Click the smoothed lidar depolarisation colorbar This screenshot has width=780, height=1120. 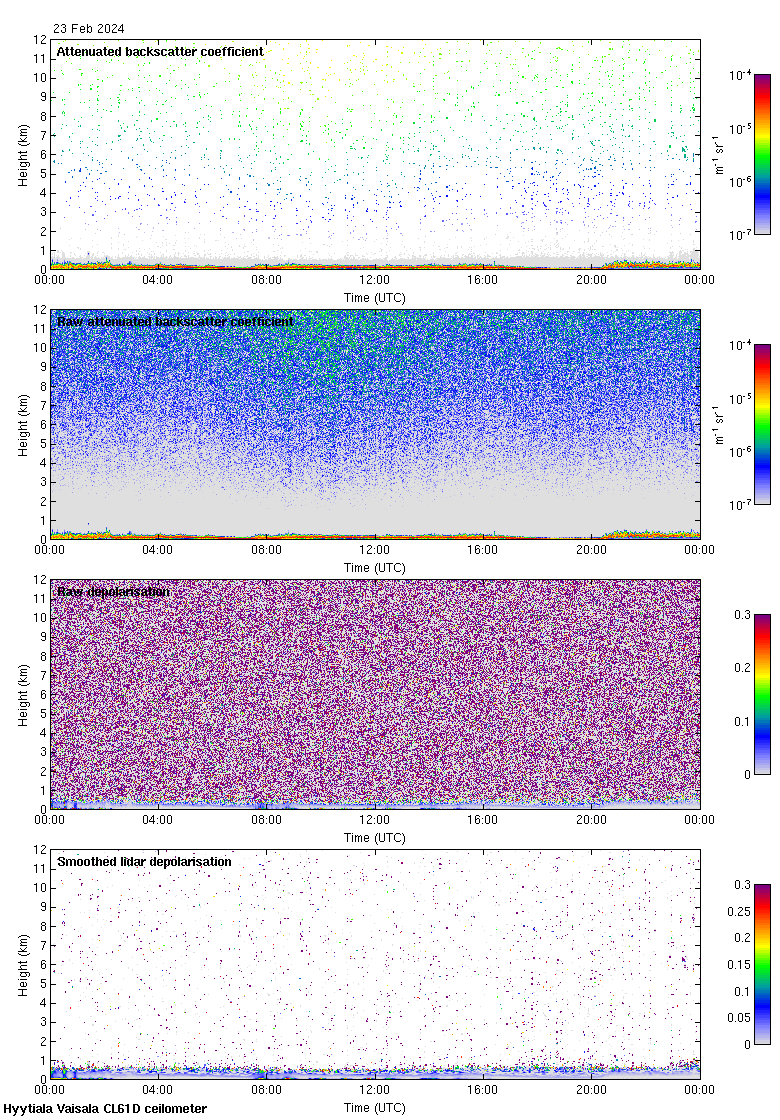coord(762,964)
